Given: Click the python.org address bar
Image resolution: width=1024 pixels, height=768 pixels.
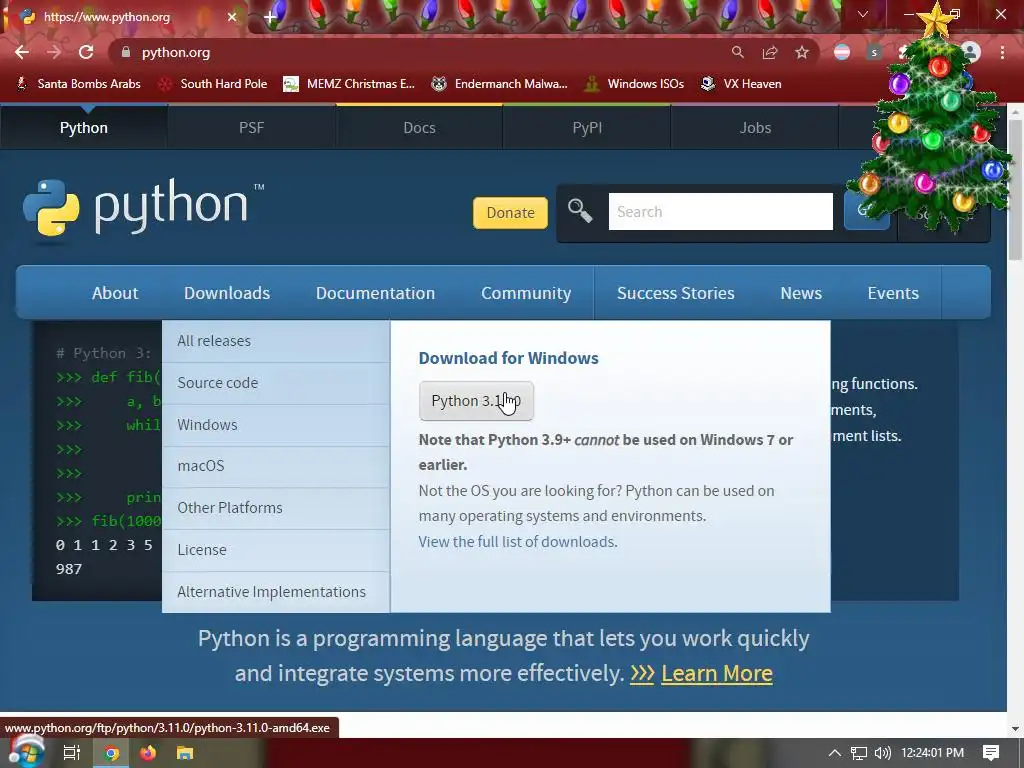Looking at the screenshot, I should [x=418, y=52].
